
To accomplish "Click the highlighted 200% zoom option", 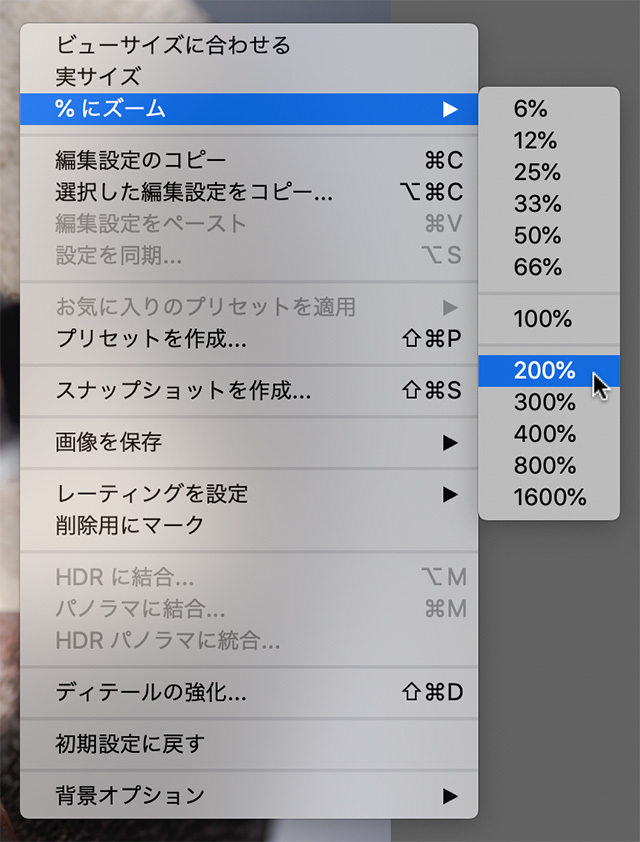I will click(x=545, y=371).
